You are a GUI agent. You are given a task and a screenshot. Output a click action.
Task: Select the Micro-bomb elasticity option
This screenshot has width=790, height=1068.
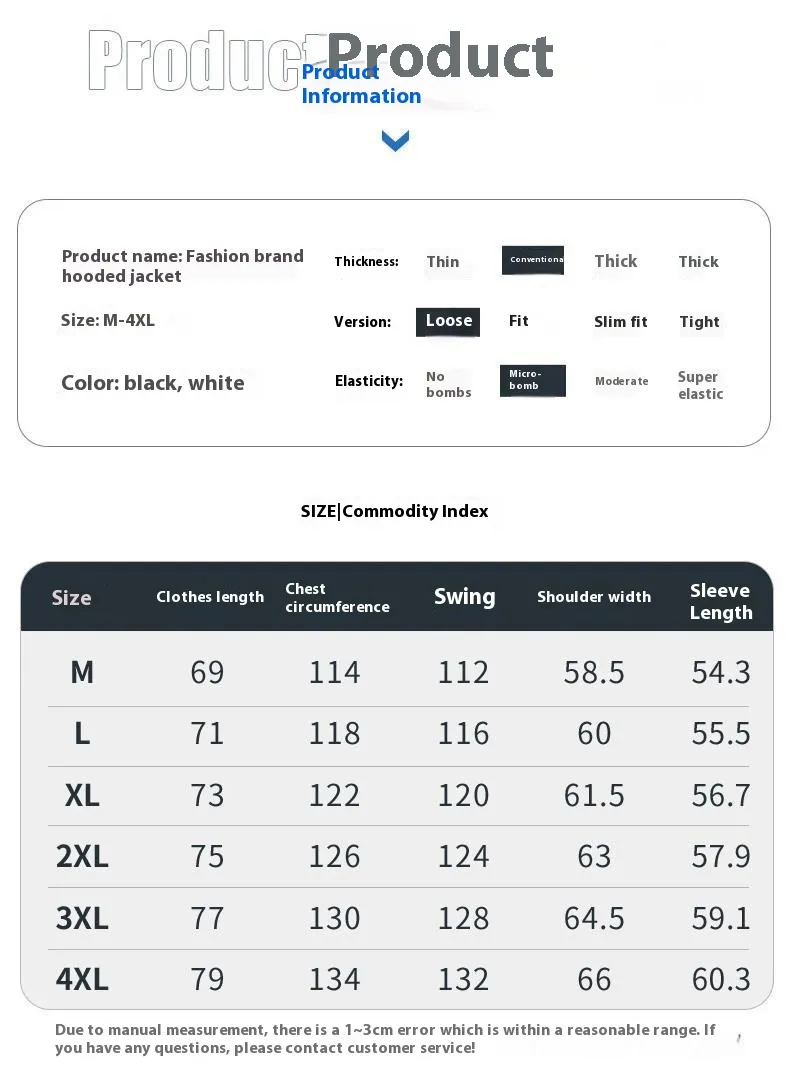point(533,380)
